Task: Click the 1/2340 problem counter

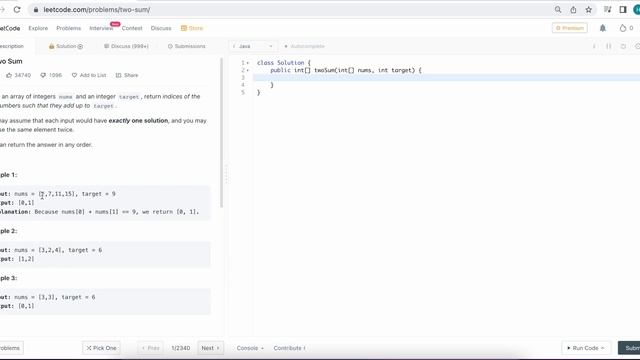Action: pyautogui.click(x=180, y=348)
